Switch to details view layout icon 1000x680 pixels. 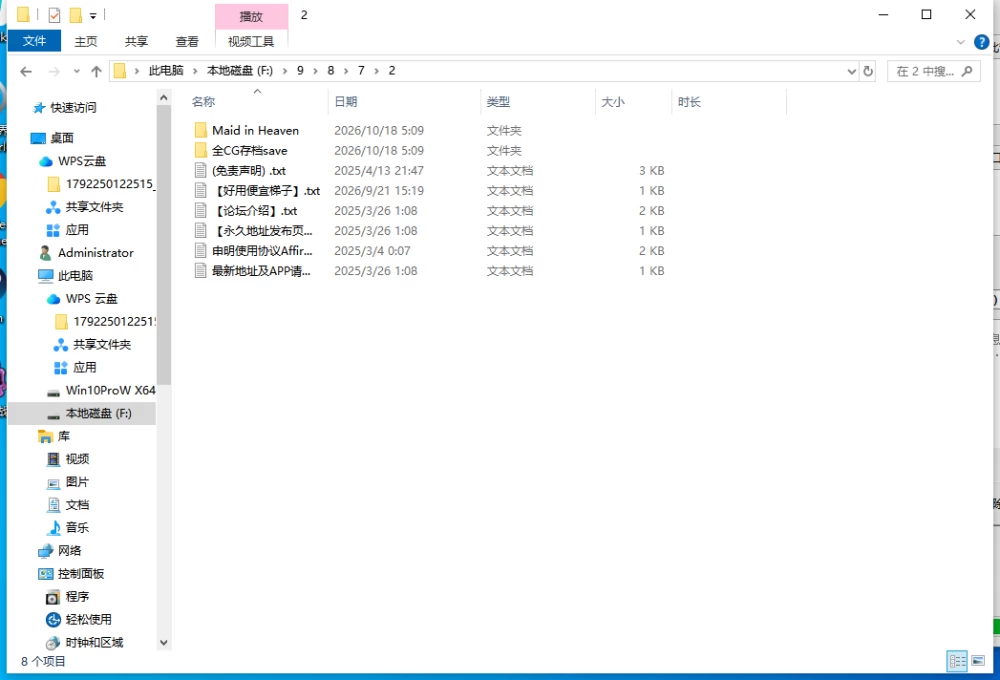pyautogui.click(x=957, y=661)
